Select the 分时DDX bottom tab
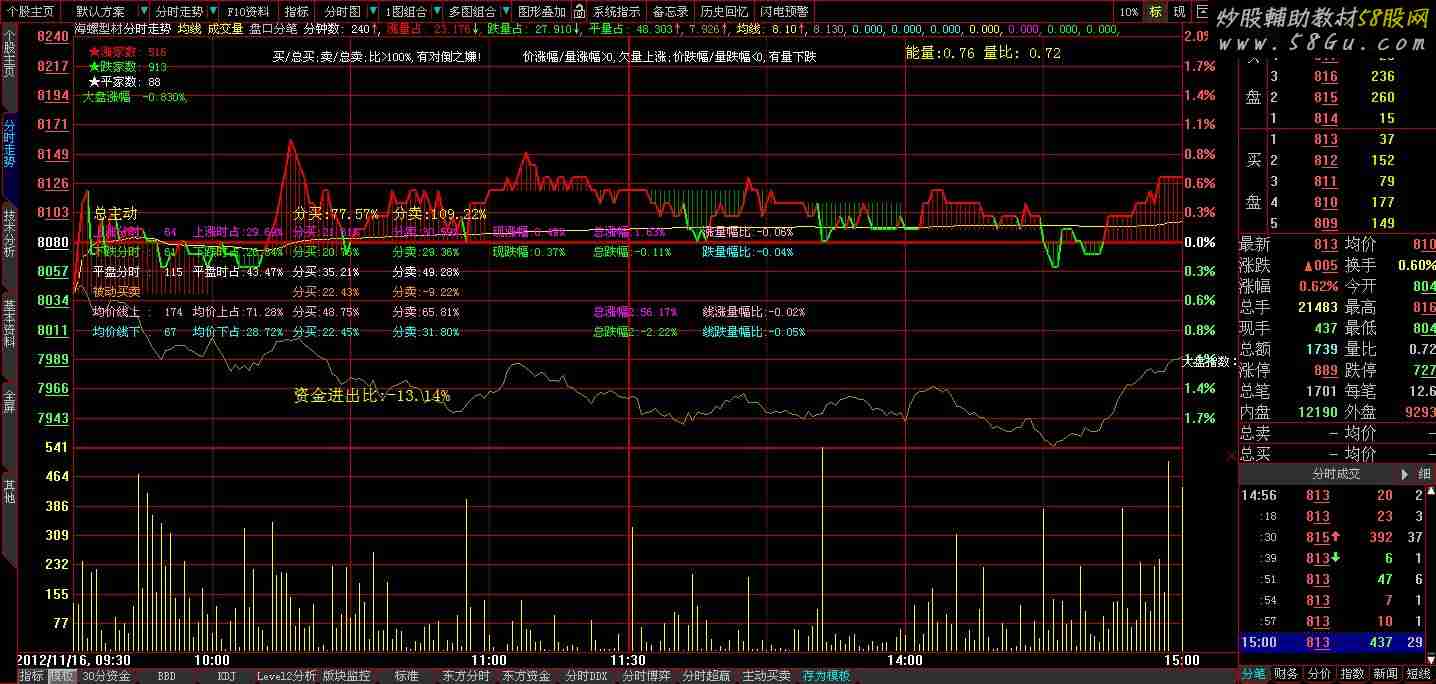The width and height of the screenshot is (1436, 684). [586, 676]
